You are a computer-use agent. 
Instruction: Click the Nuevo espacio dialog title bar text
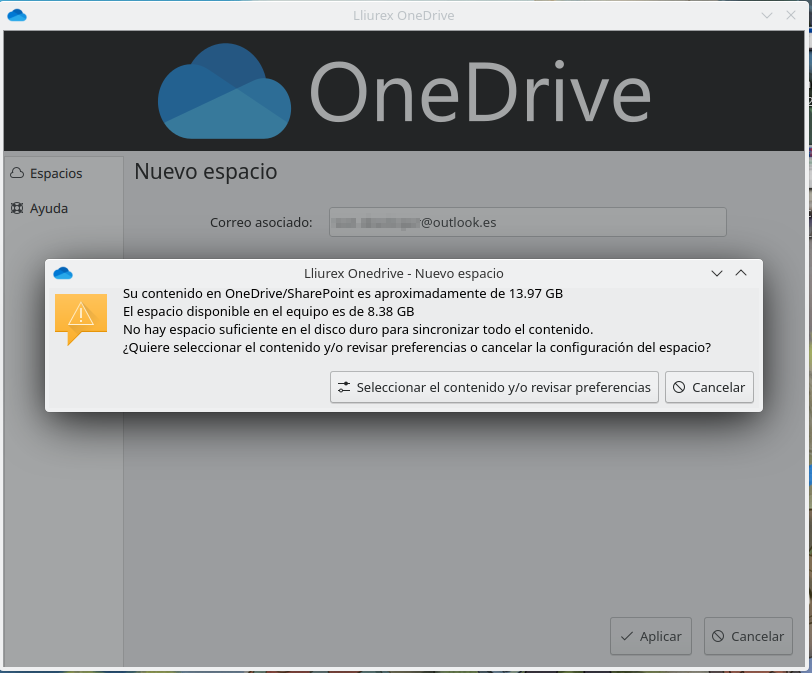point(403,273)
